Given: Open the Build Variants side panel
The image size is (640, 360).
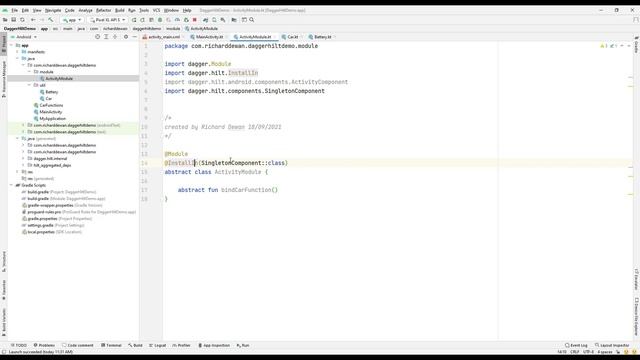Looking at the screenshot, I should click(4, 322).
